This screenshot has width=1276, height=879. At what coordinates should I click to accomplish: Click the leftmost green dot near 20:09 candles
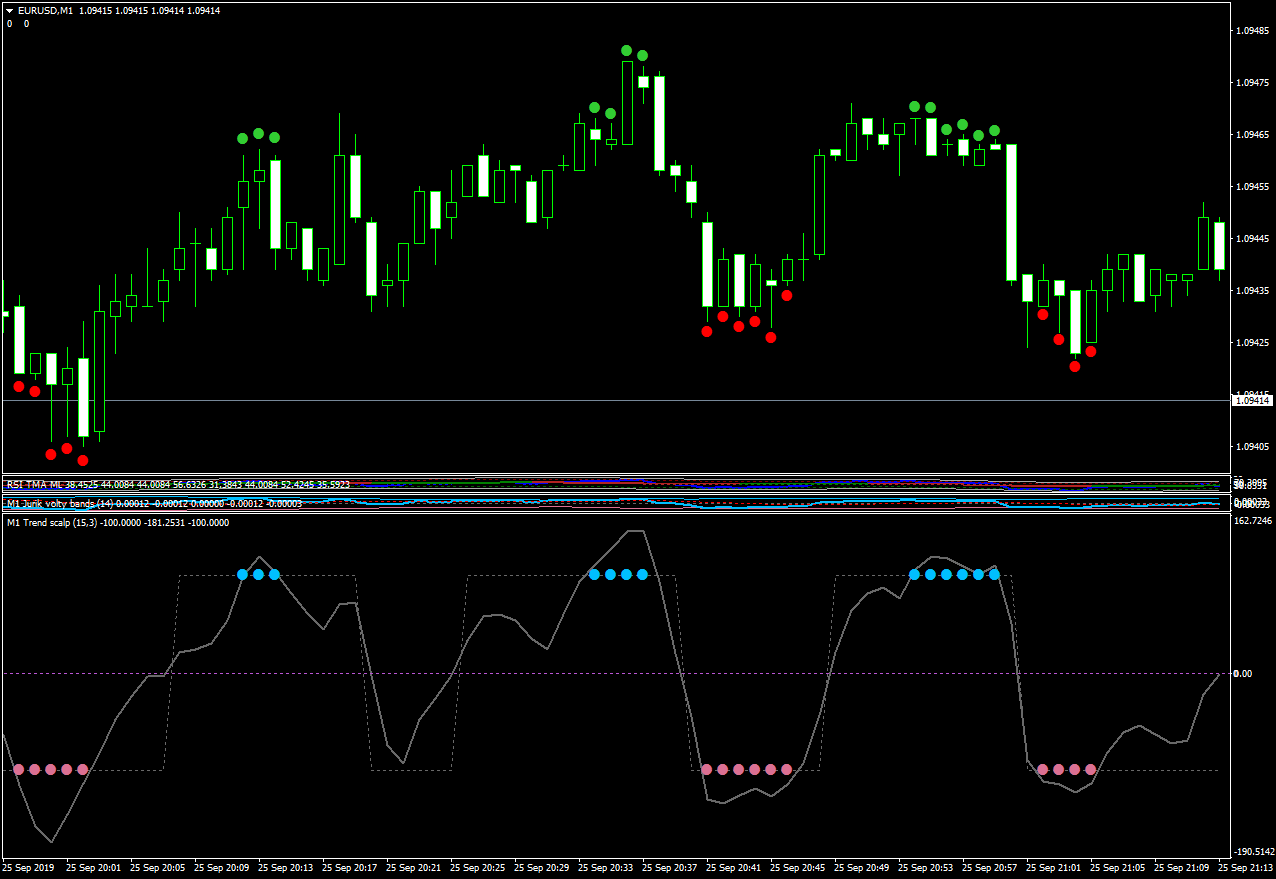click(x=243, y=139)
